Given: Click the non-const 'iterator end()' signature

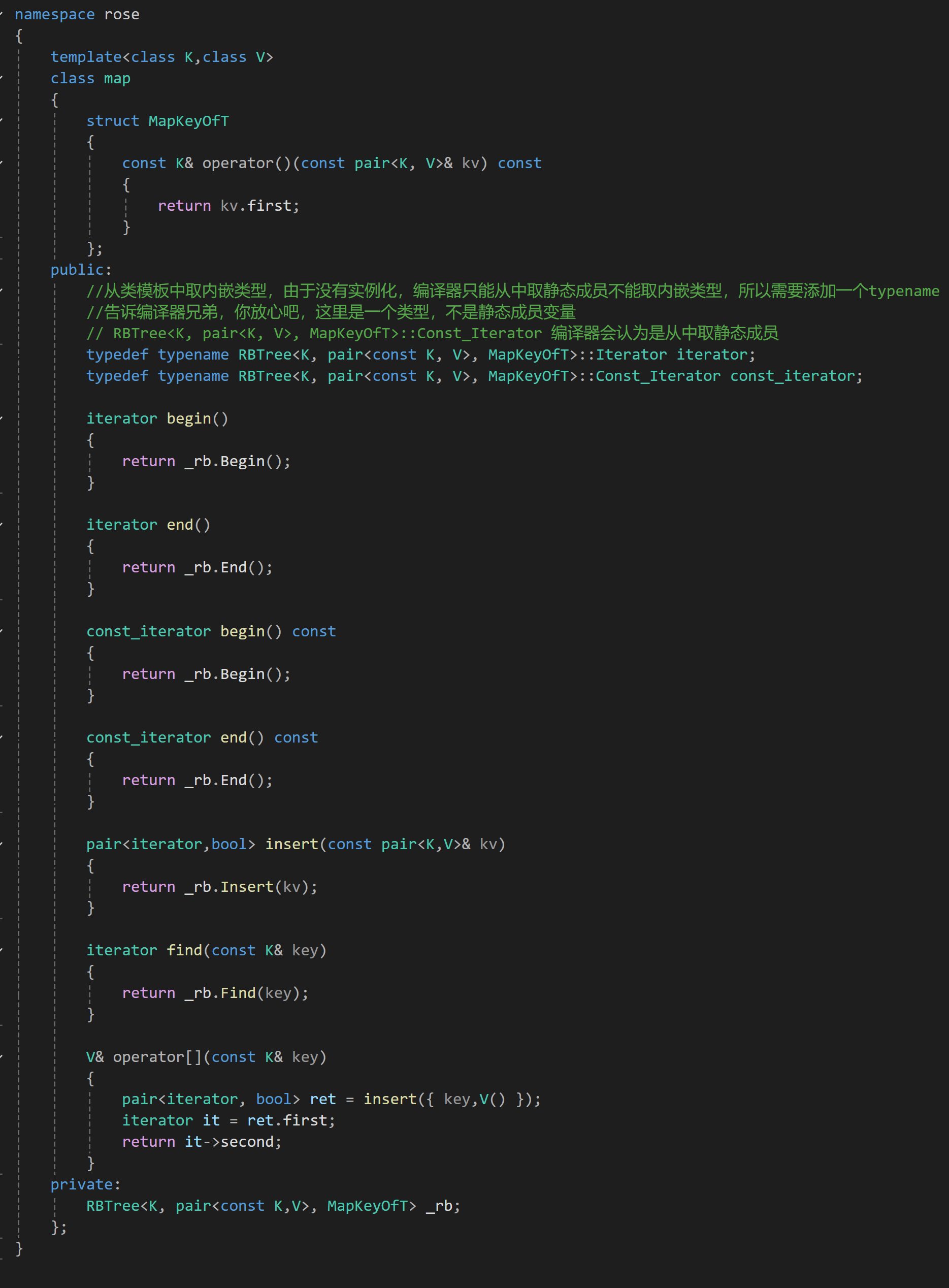Looking at the screenshot, I should [148, 525].
